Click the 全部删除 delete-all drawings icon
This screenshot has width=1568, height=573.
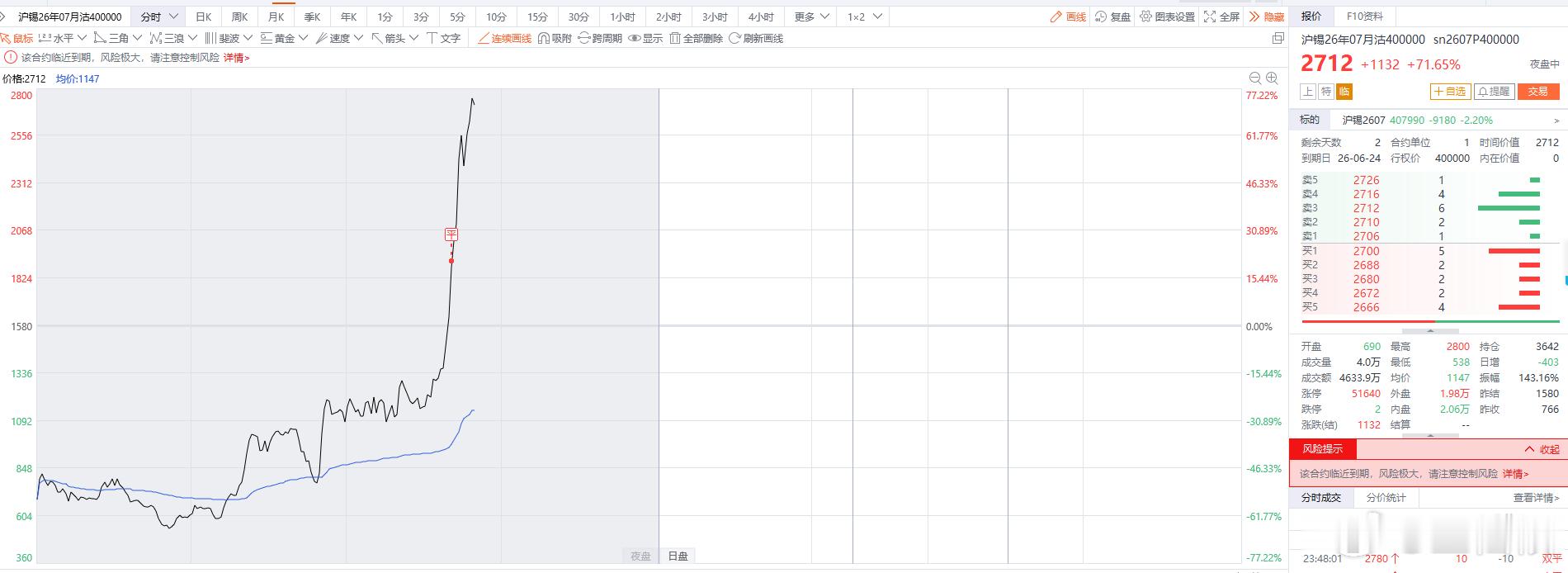coord(675,38)
